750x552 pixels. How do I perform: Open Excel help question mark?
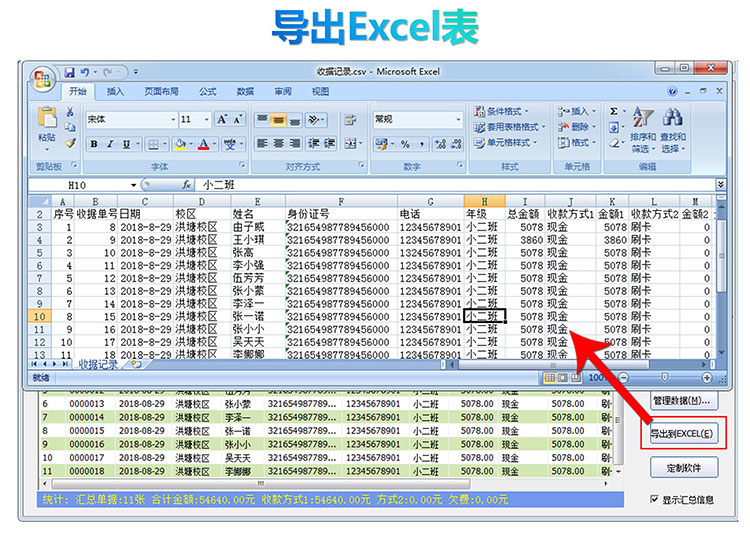[673, 91]
